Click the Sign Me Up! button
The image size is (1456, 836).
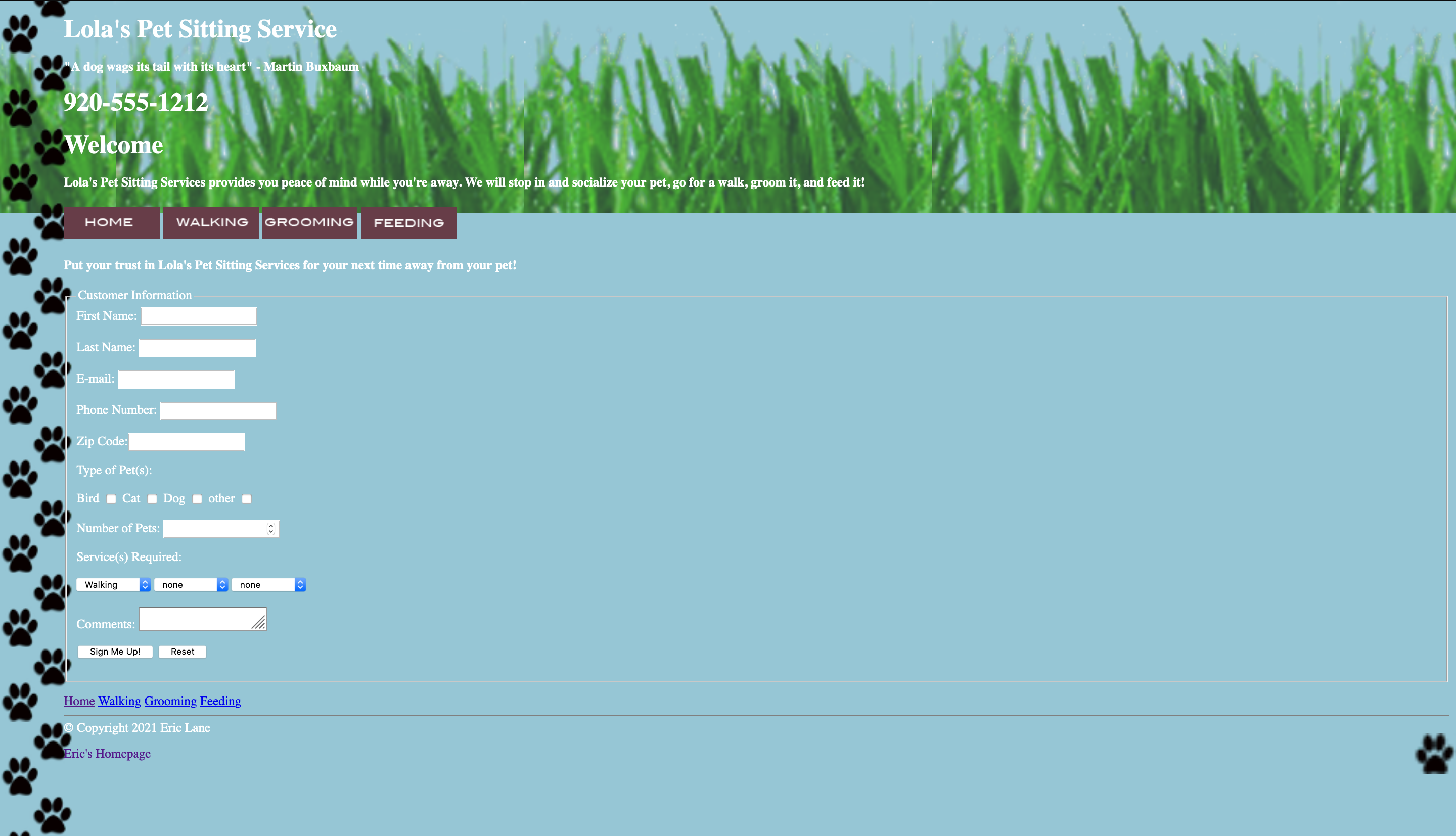click(x=114, y=651)
